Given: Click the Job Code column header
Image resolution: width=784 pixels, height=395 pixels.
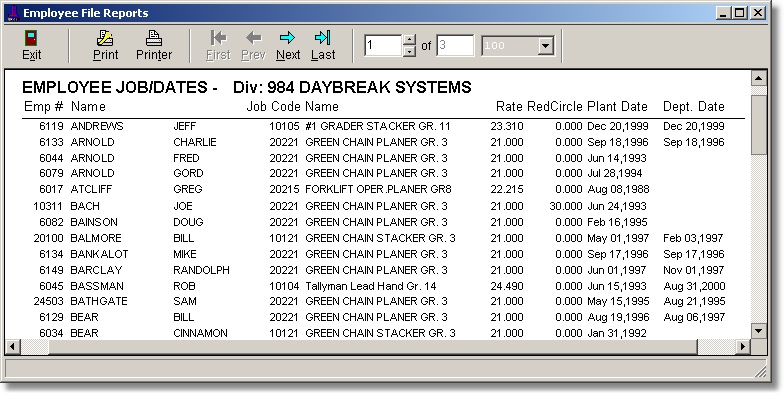Looking at the screenshot, I should [274, 106].
